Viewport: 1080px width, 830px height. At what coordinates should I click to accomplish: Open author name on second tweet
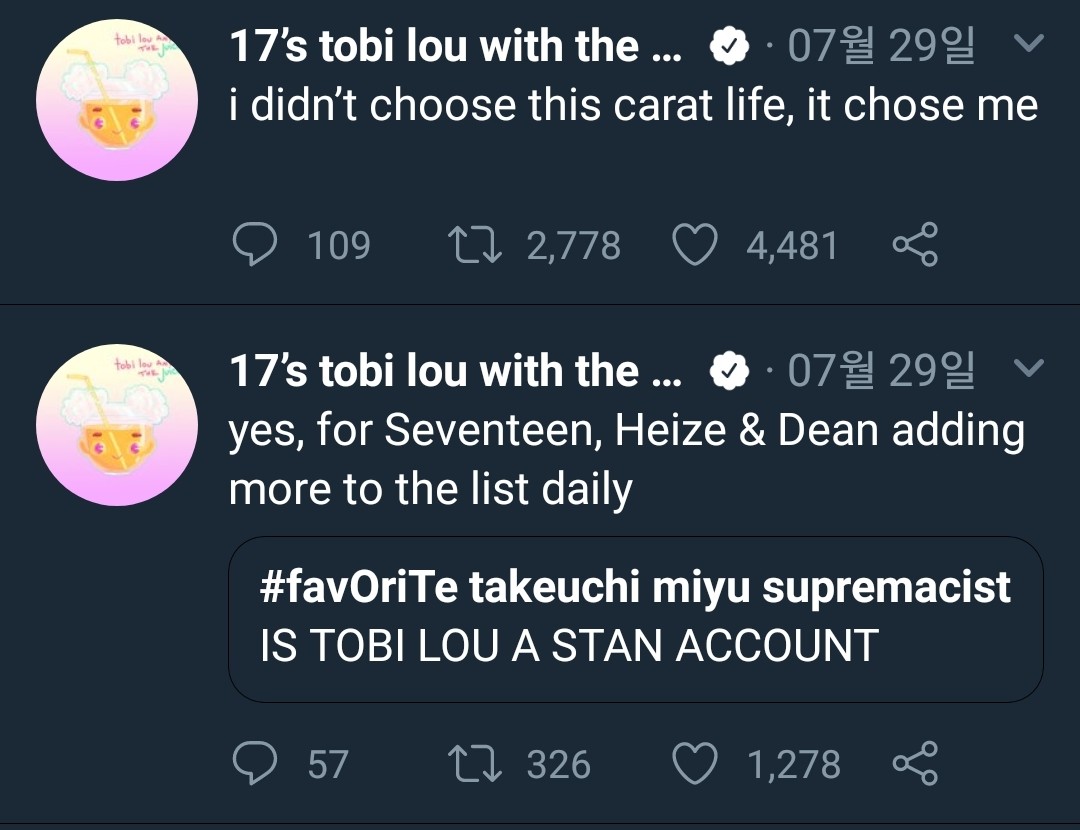click(455, 371)
